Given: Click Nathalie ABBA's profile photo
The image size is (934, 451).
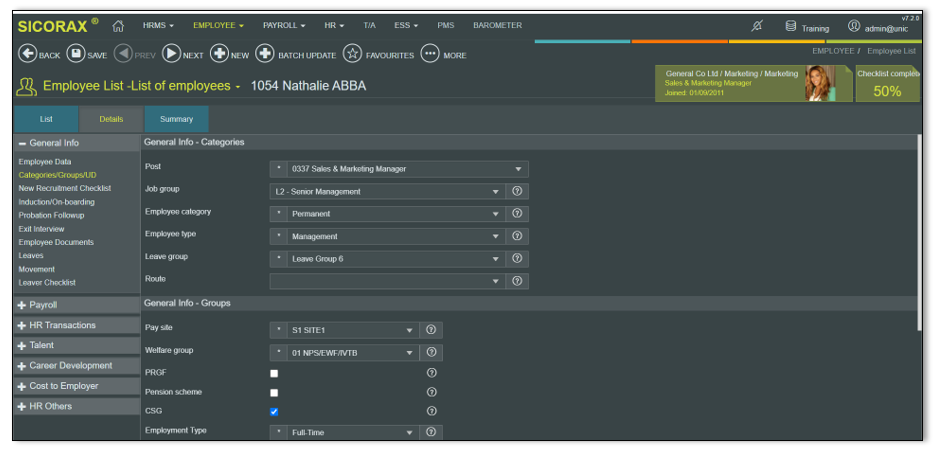Looking at the screenshot, I should click(x=819, y=84).
